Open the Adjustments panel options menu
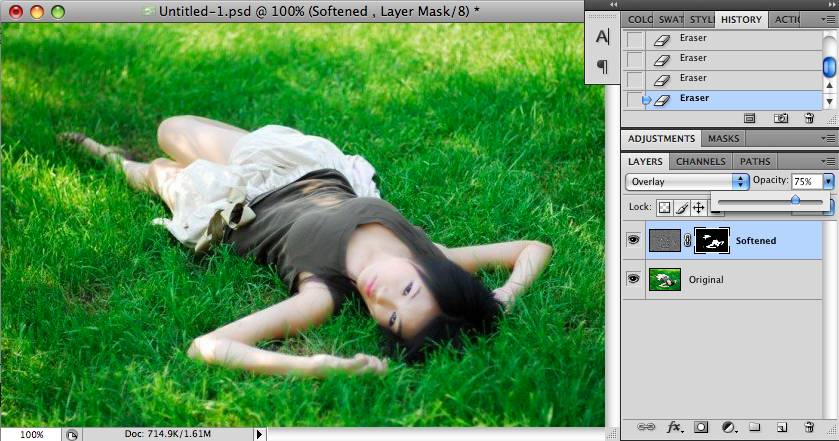Viewport: 839px width, 441px height. 828,139
